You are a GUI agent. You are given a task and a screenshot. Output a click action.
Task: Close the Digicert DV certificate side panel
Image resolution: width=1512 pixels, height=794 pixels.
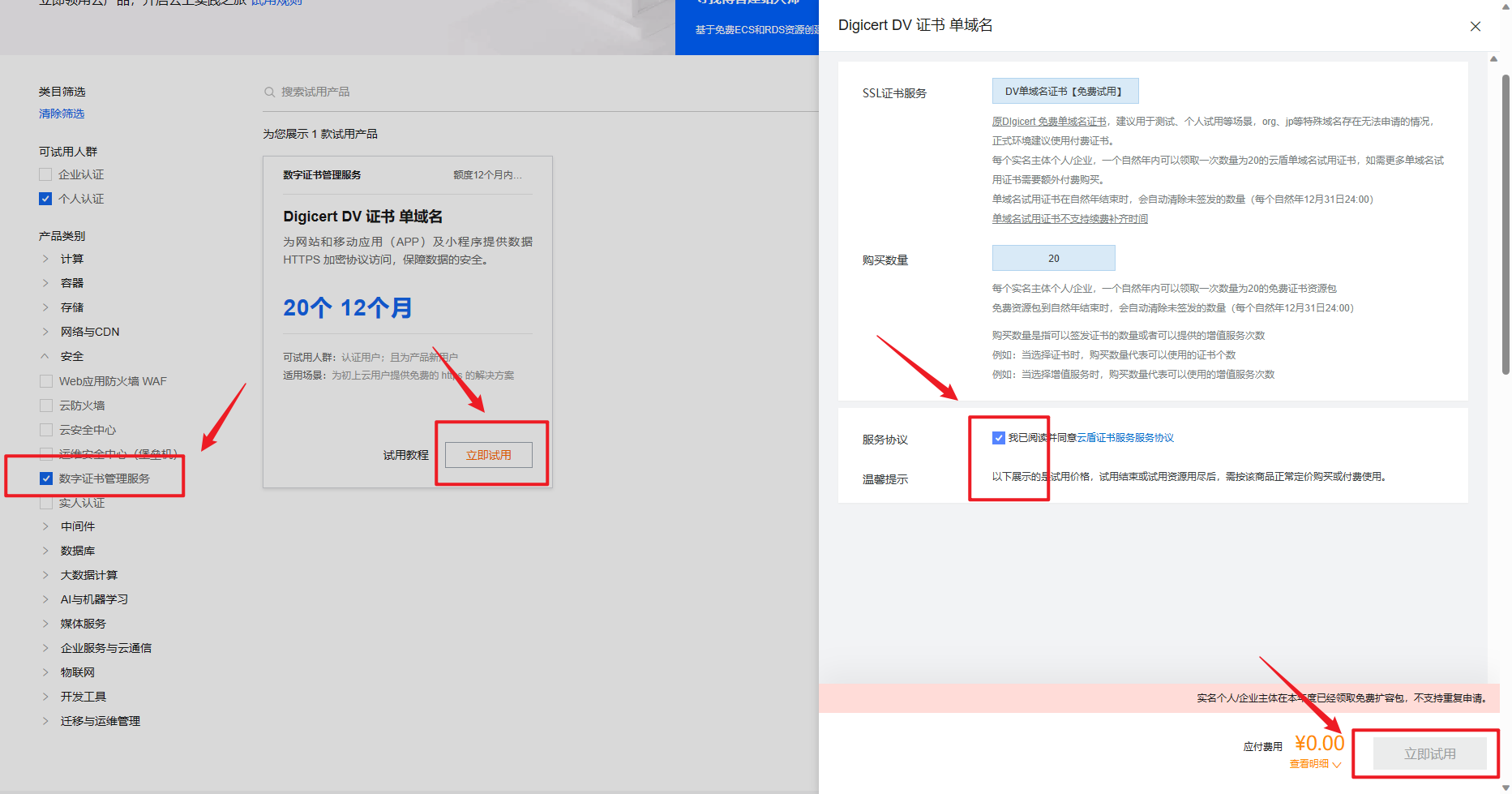click(1476, 27)
